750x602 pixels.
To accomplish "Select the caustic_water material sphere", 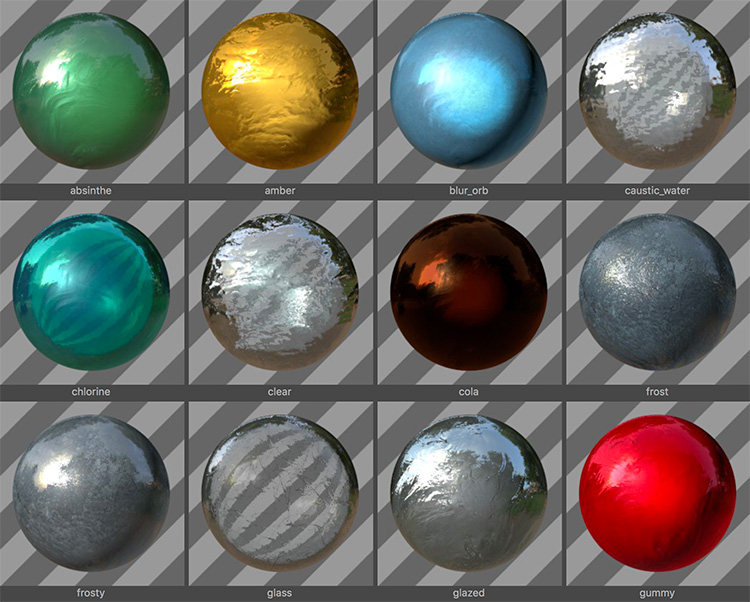I will pos(658,91).
